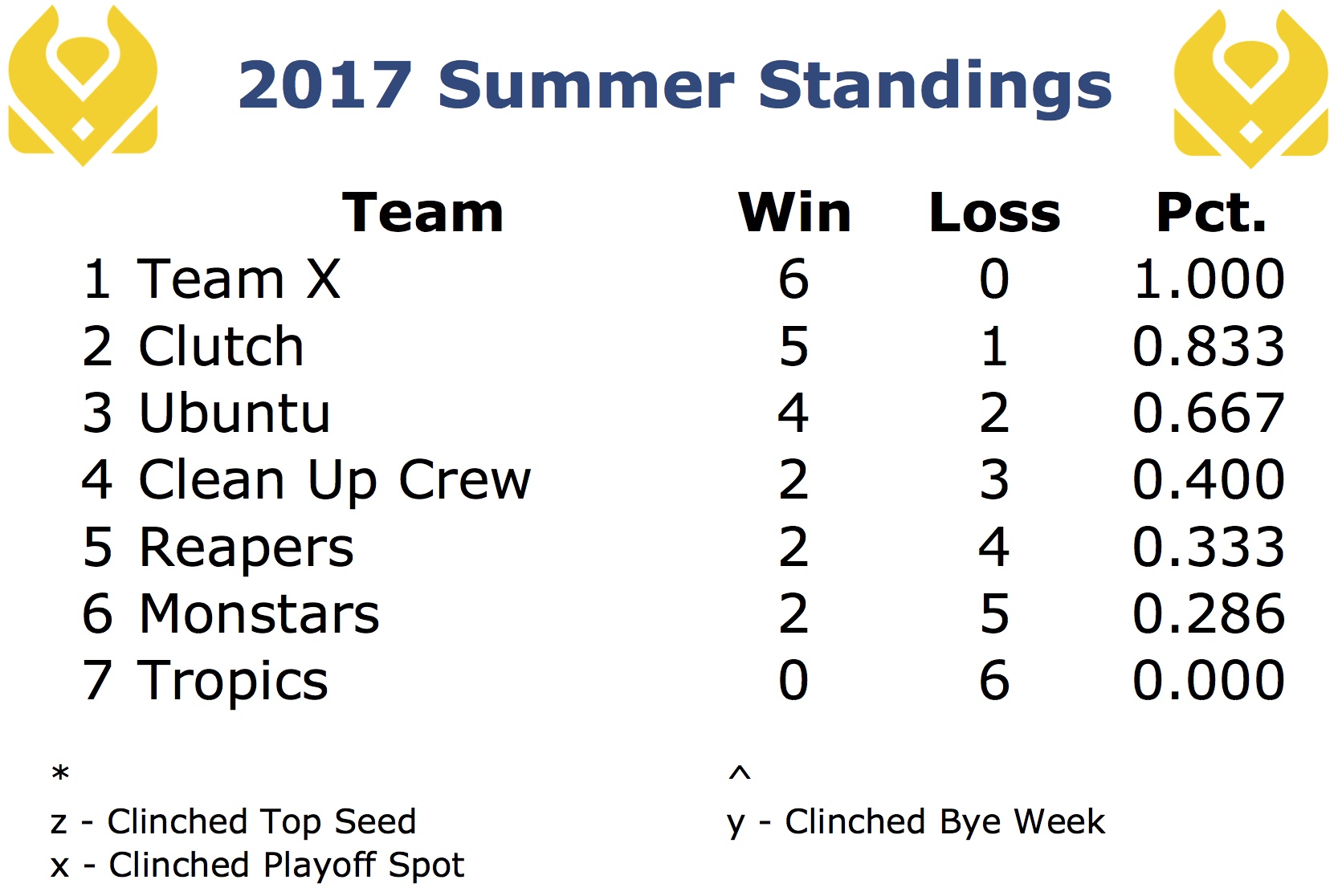Click the Clinched Bye Week legend text

[944, 822]
